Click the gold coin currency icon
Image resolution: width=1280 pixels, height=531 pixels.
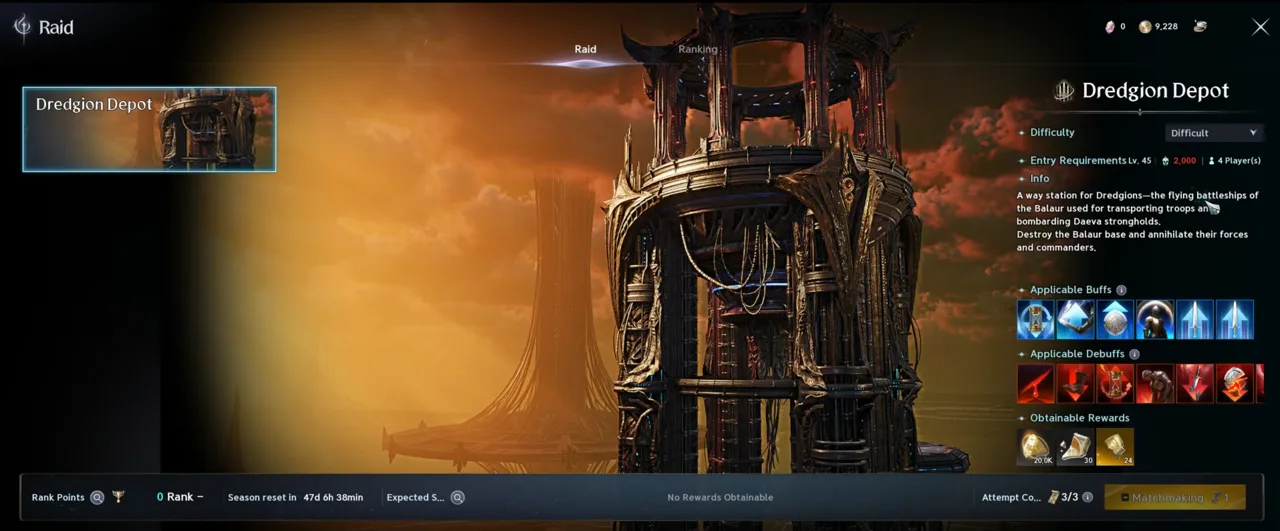(1145, 27)
